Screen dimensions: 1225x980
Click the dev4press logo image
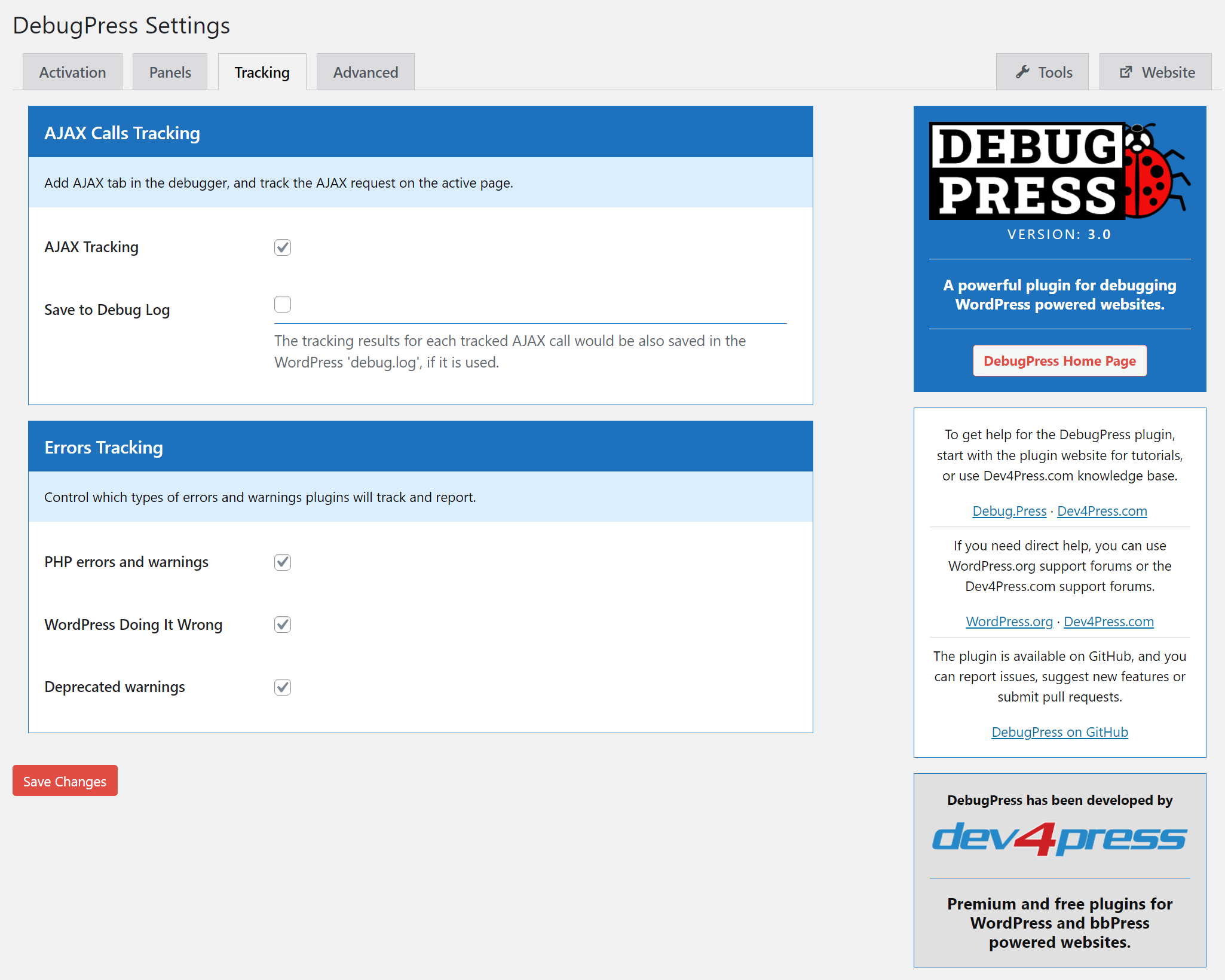point(1059,838)
